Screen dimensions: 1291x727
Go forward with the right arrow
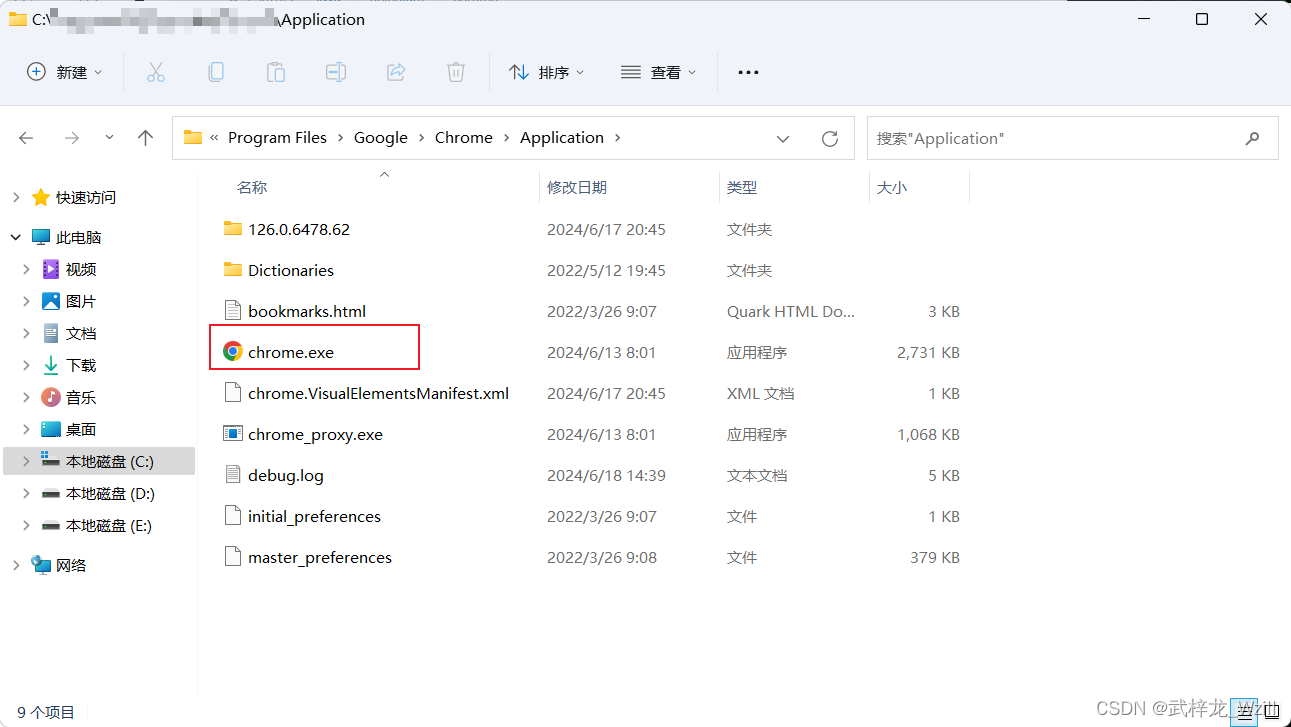71,138
